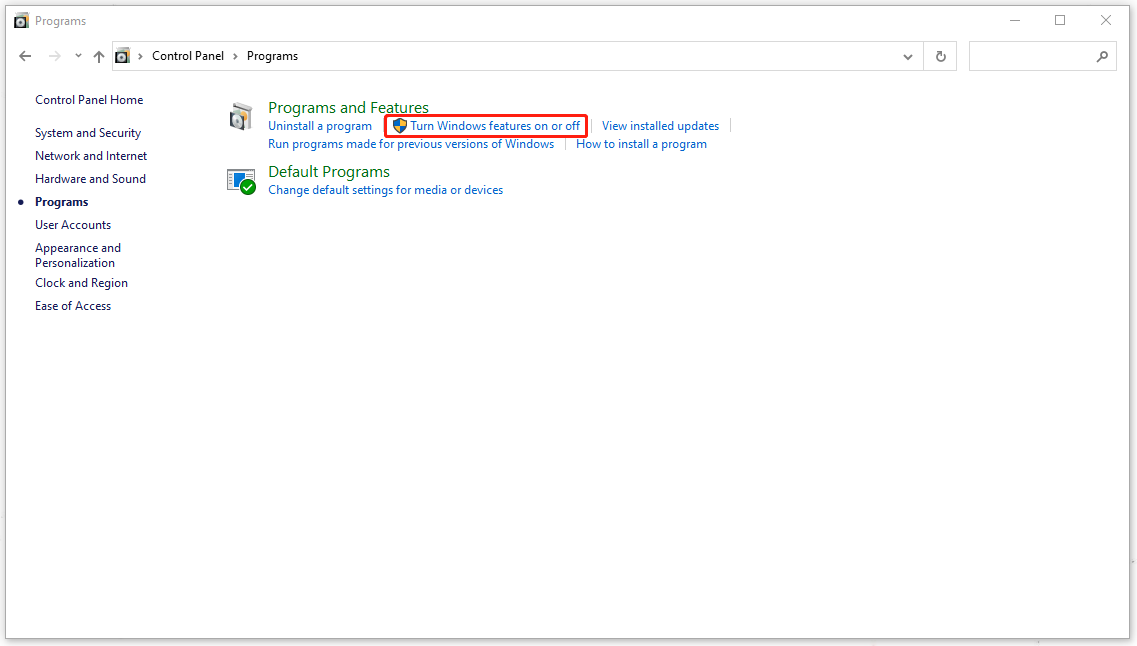Click the UAC shield beside Turn Windows features
The height and width of the screenshot is (646, 1137).
click(399, 125)
